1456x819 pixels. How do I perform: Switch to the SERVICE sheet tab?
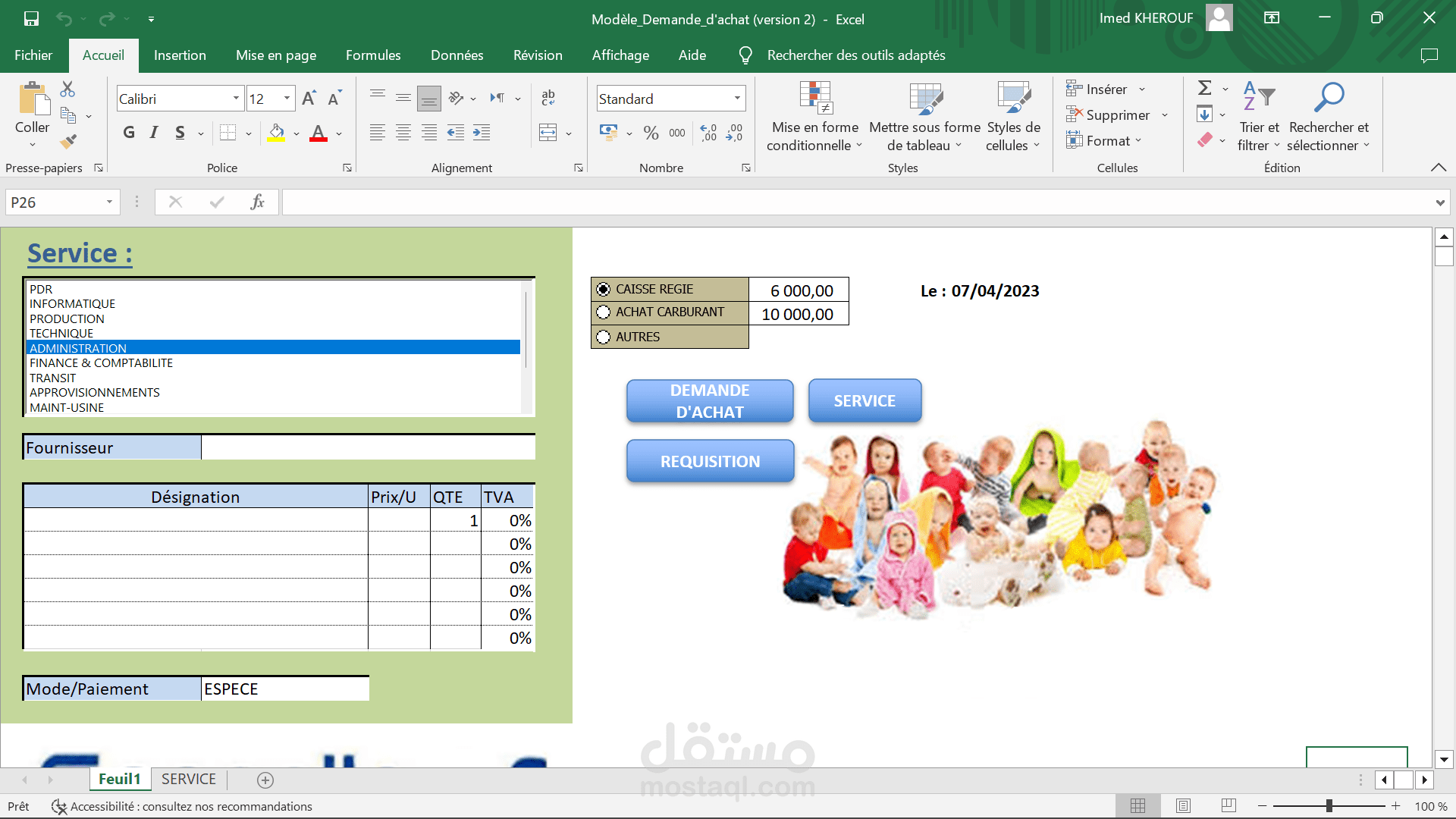[x=188, y=779]
